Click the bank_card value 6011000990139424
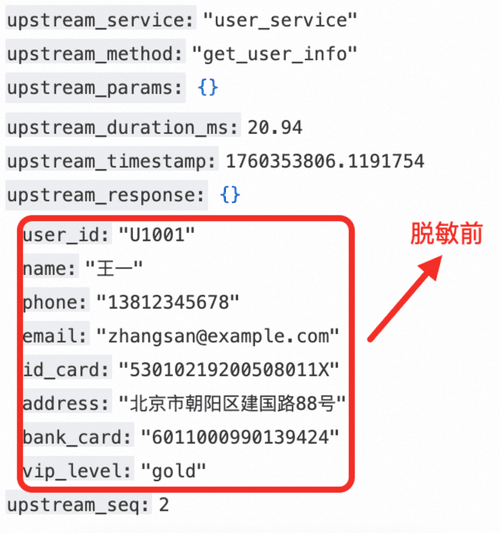This screenshot has width=500, height=533. (240, 437)
